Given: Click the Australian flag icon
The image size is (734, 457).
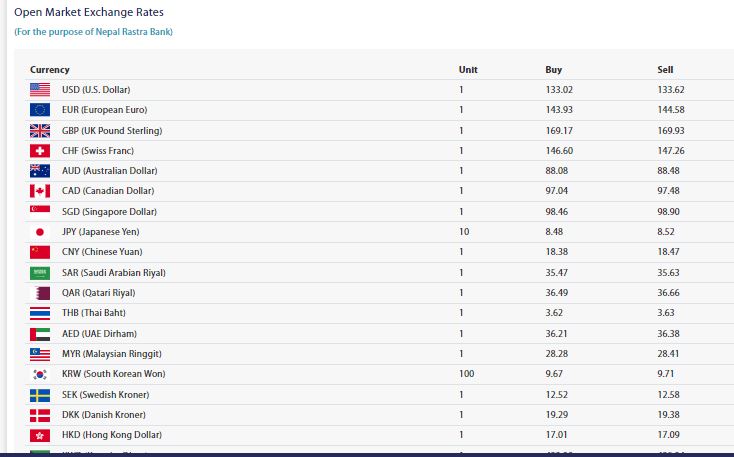Looking at the screenshot, I should (x=40, y=171).
